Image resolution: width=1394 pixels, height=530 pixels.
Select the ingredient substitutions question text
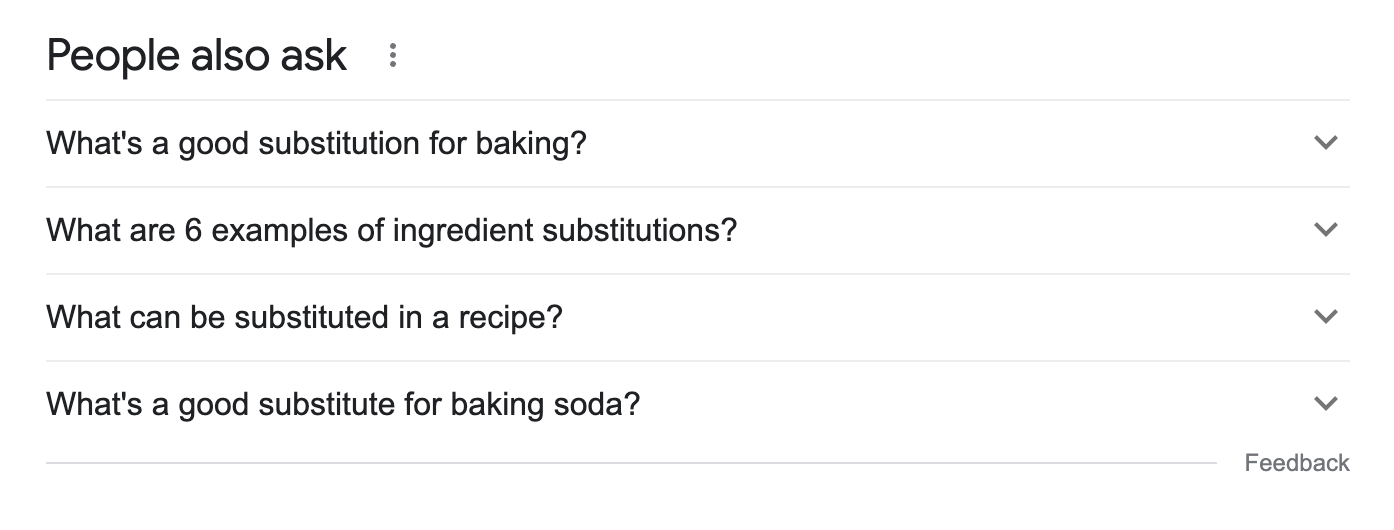coord(391,231)
